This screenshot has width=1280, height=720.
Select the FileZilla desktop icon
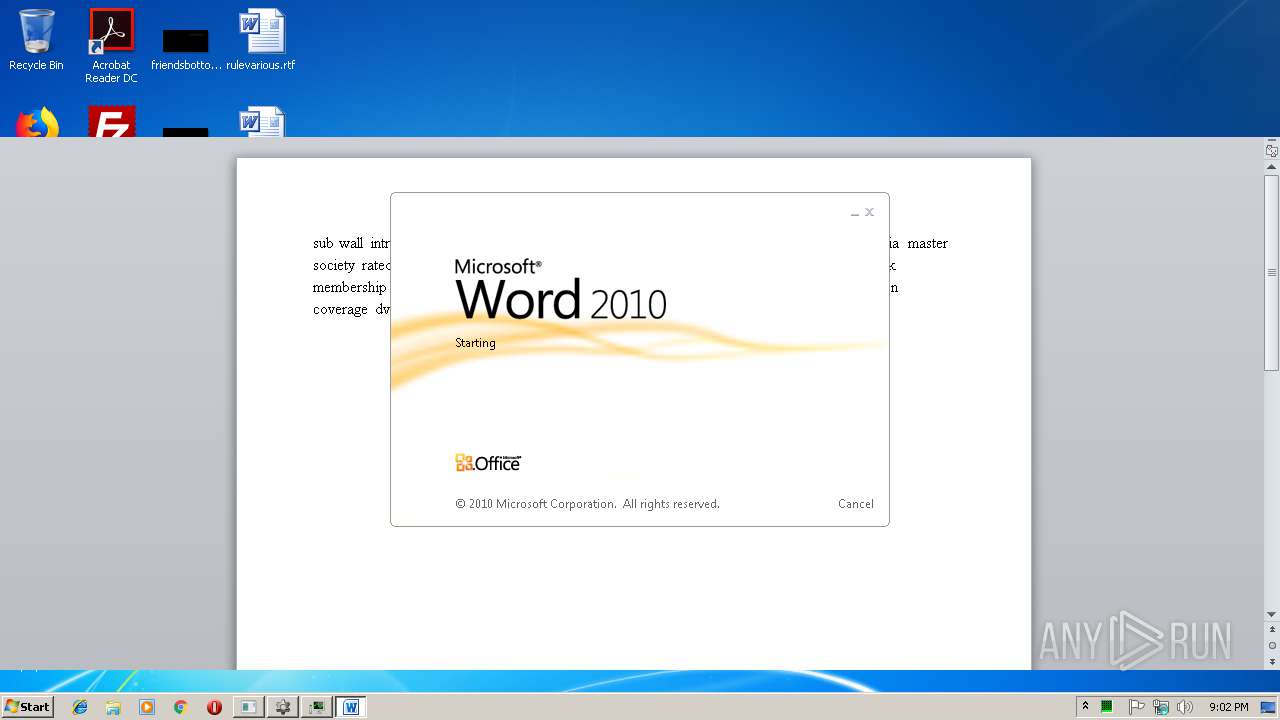click(111, 122)
